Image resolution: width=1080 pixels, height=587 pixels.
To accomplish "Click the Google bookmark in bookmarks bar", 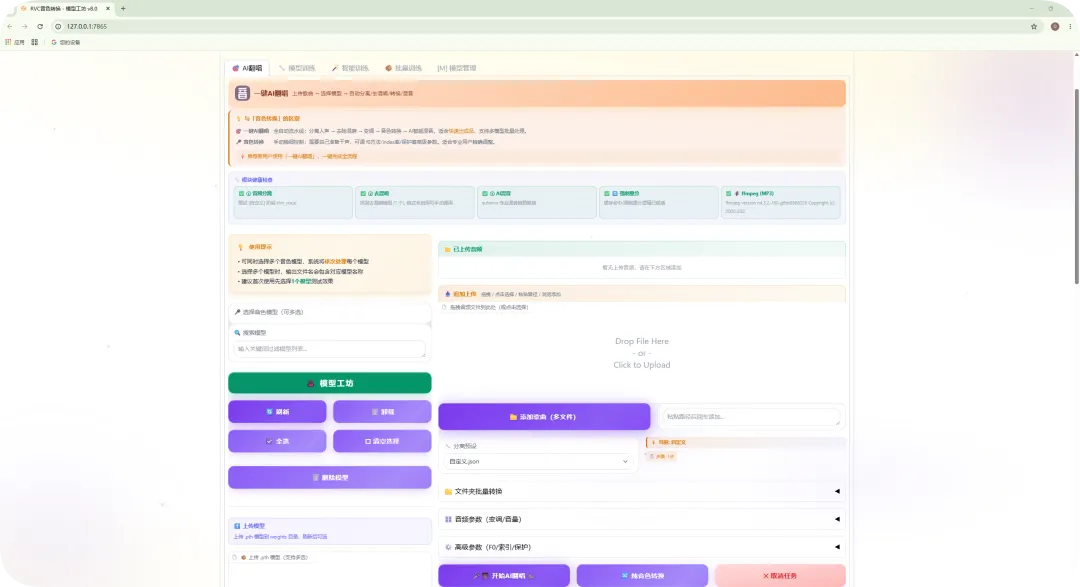I will pyautogui.click(x=66, y=42).
